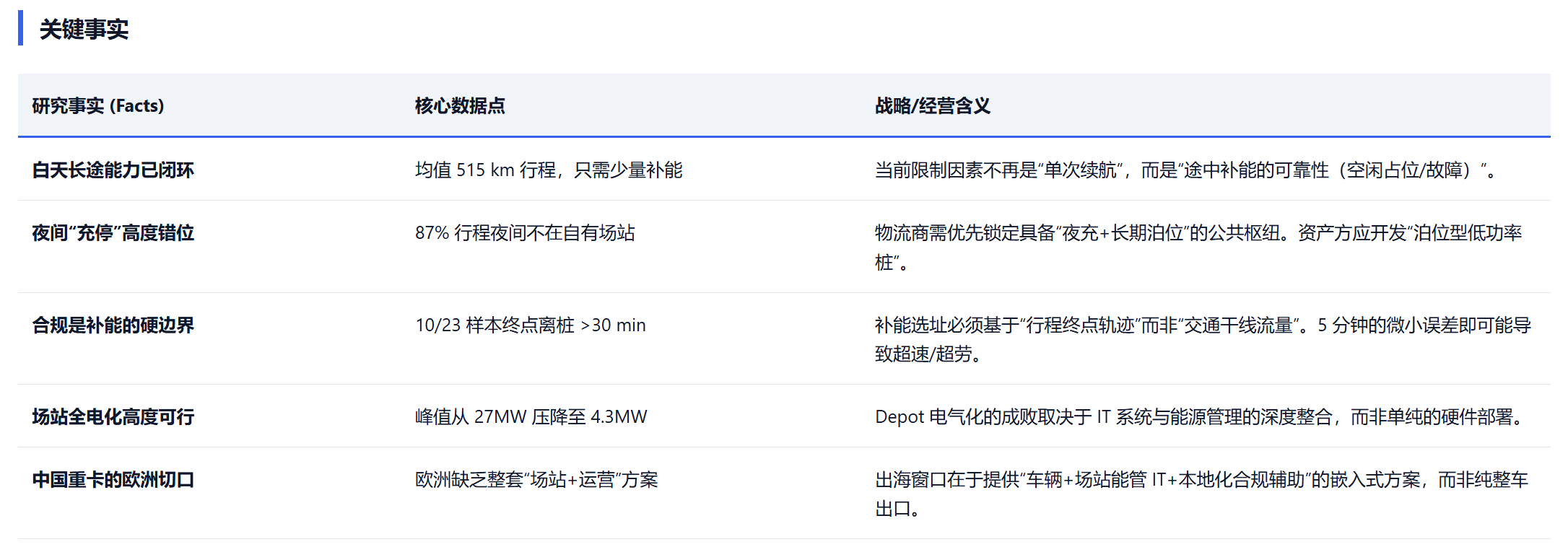This screenshot has height=547, width=1568.
Task: Select the 欧洲缺乏整套"场站+运营"方案 cell
Action: click(536, 480)
